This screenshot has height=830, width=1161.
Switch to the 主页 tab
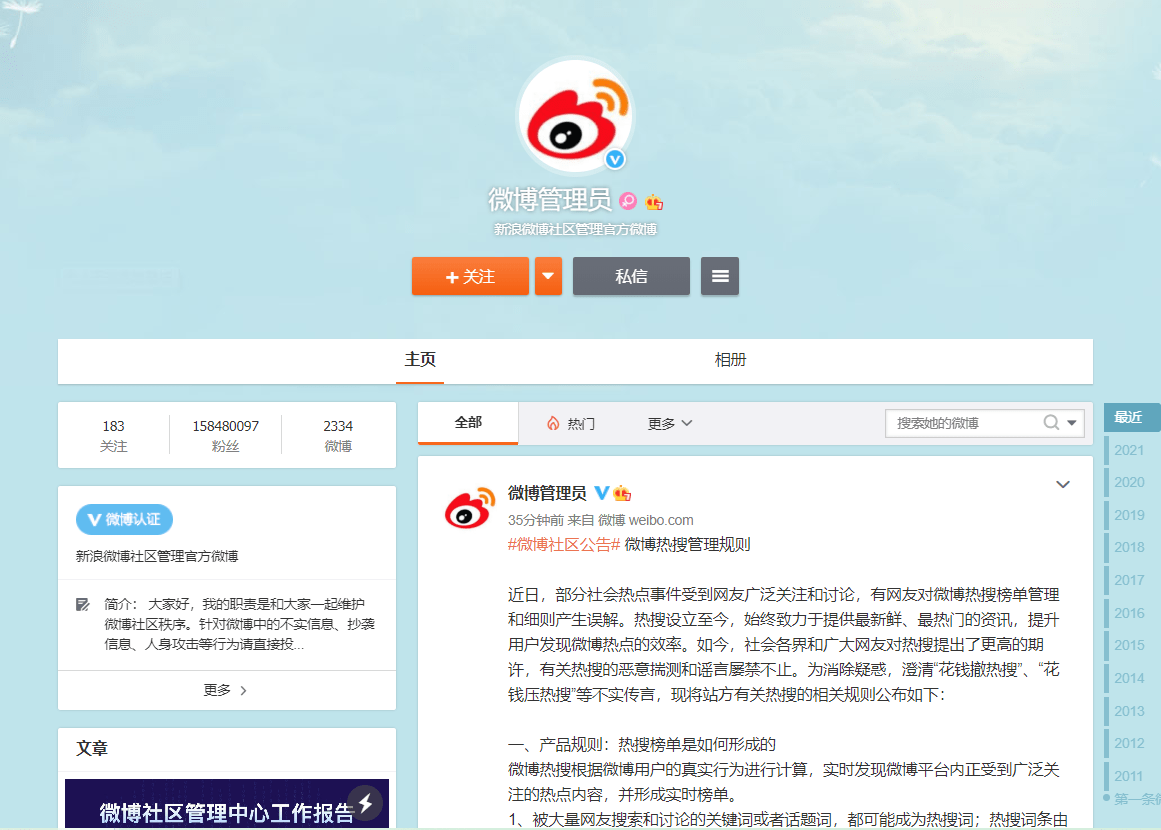[420, 360]
